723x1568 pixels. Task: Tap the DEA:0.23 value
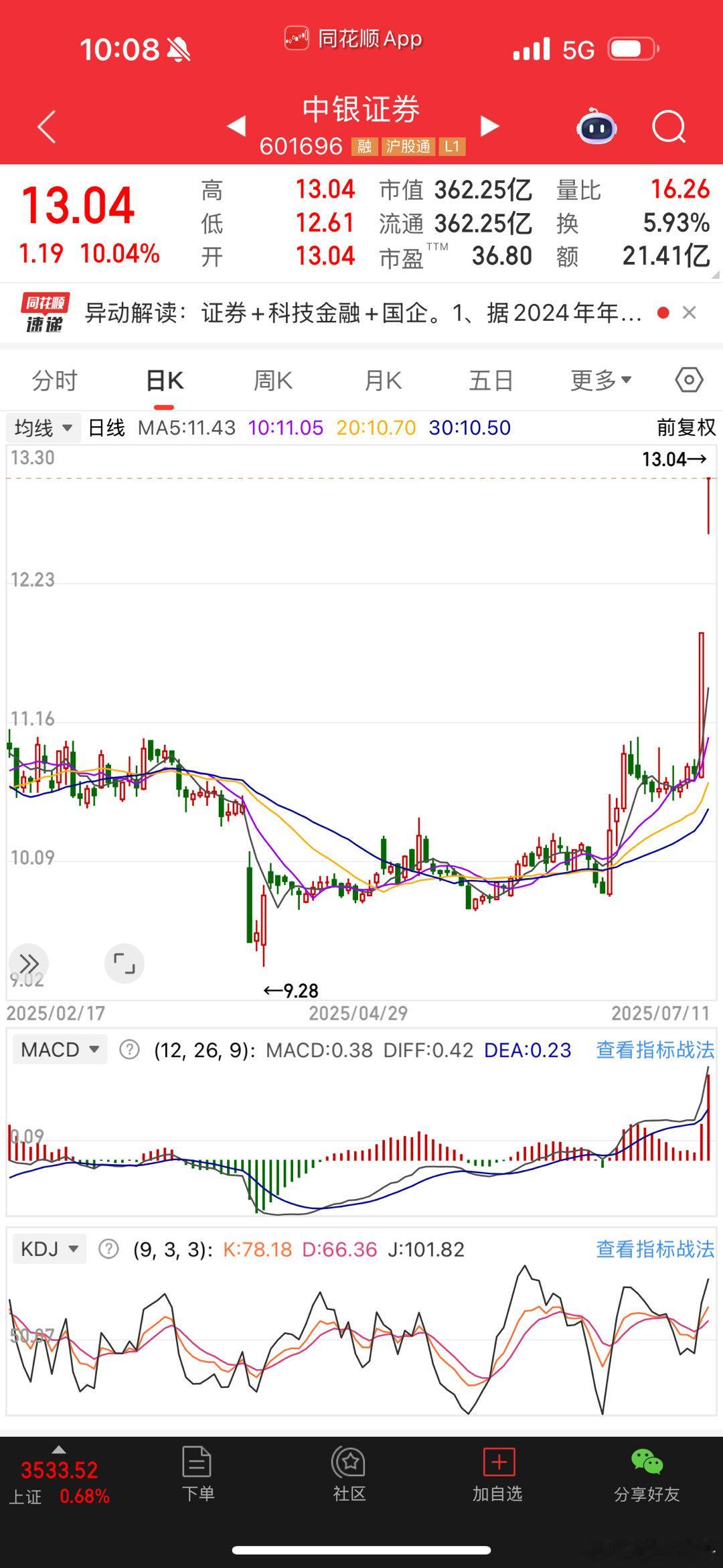pos(528,1050)
